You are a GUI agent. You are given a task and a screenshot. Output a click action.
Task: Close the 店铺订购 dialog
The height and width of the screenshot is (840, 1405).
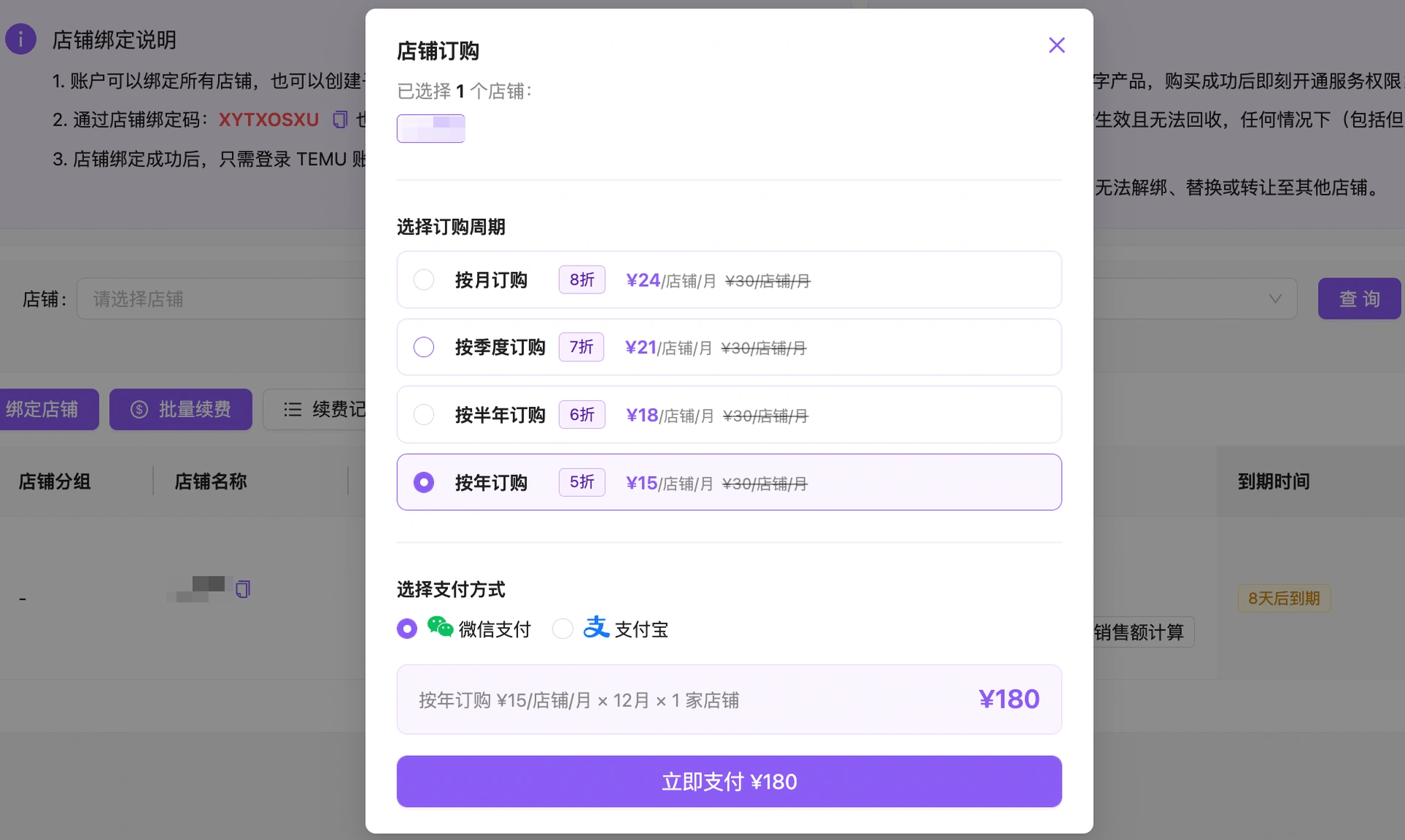[1056, 45]
